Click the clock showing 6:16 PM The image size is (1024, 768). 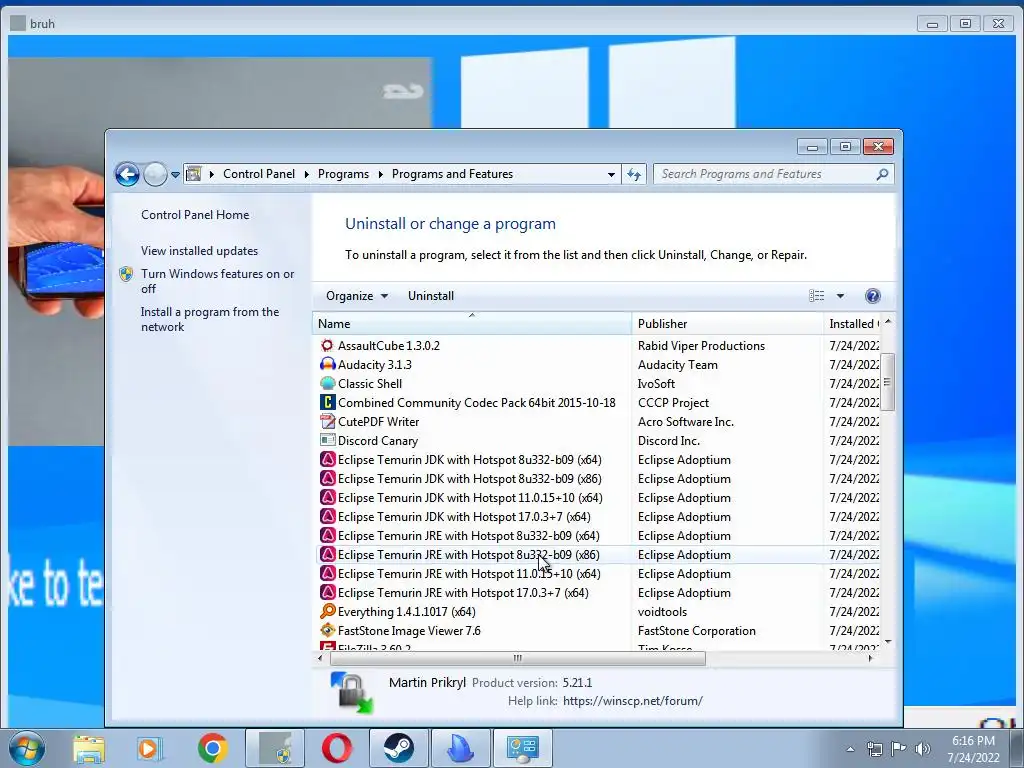pos(973,741)
